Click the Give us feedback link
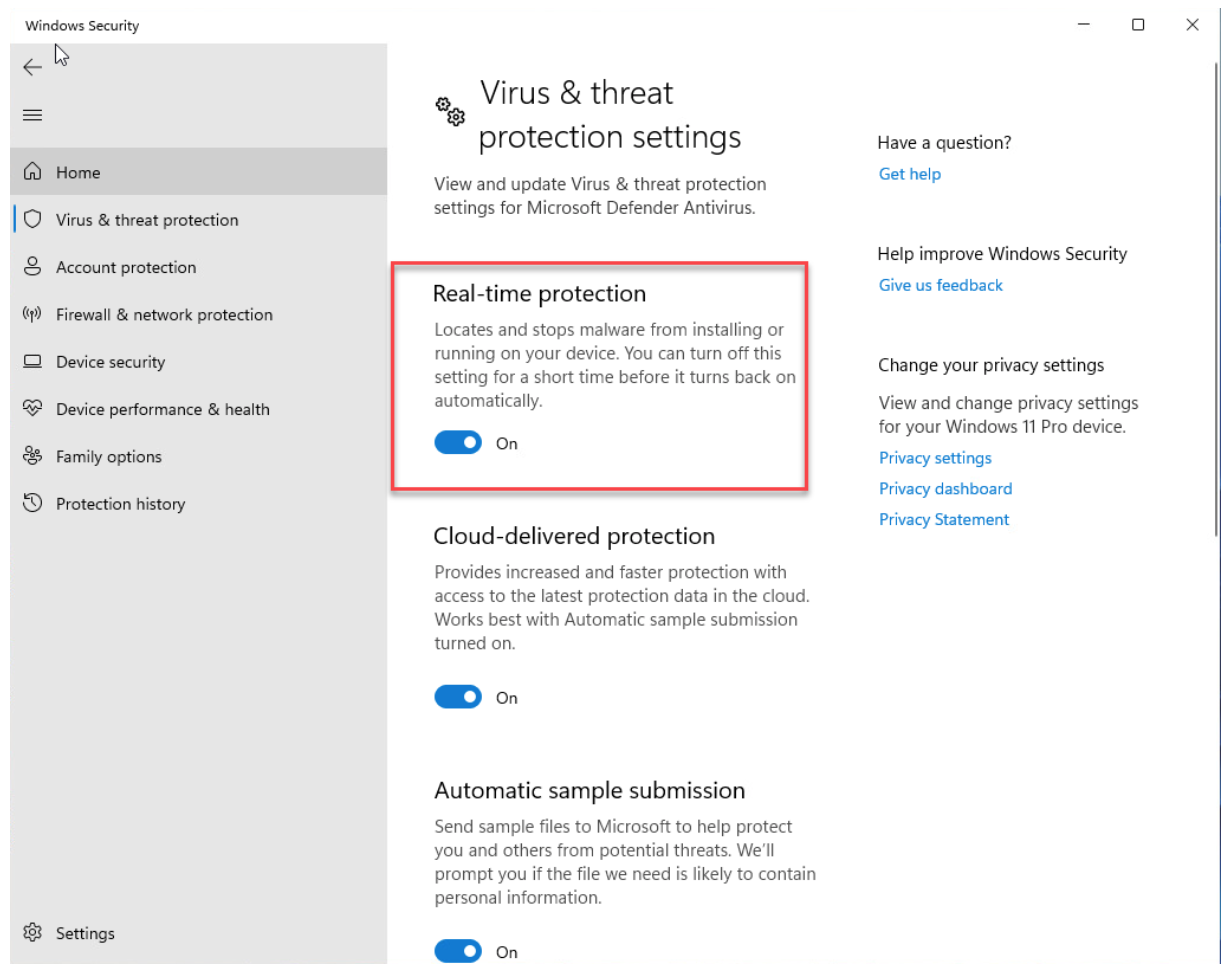This screenshot has height=976, width=1226. (x=941, y=285)
